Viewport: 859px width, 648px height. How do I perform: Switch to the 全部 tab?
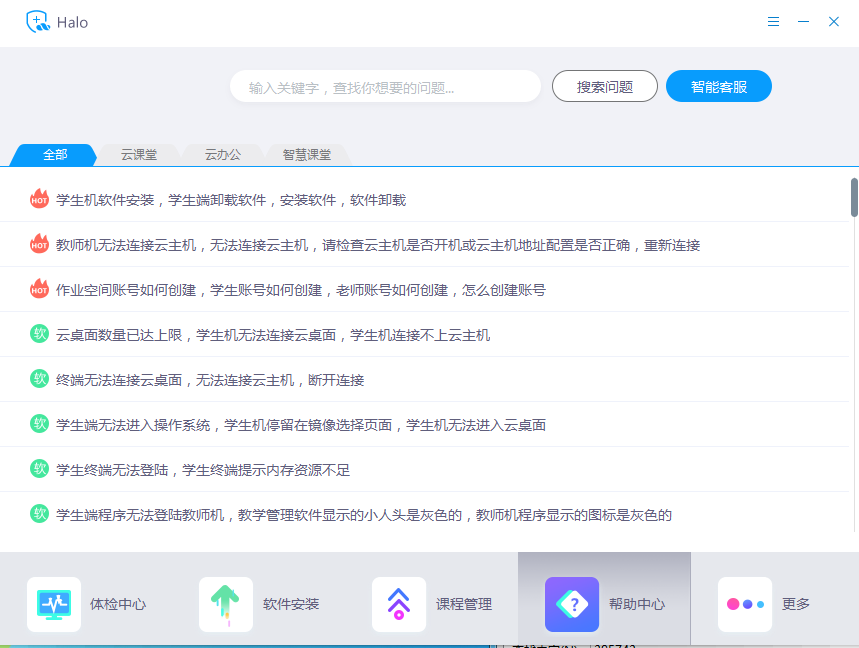55,155
